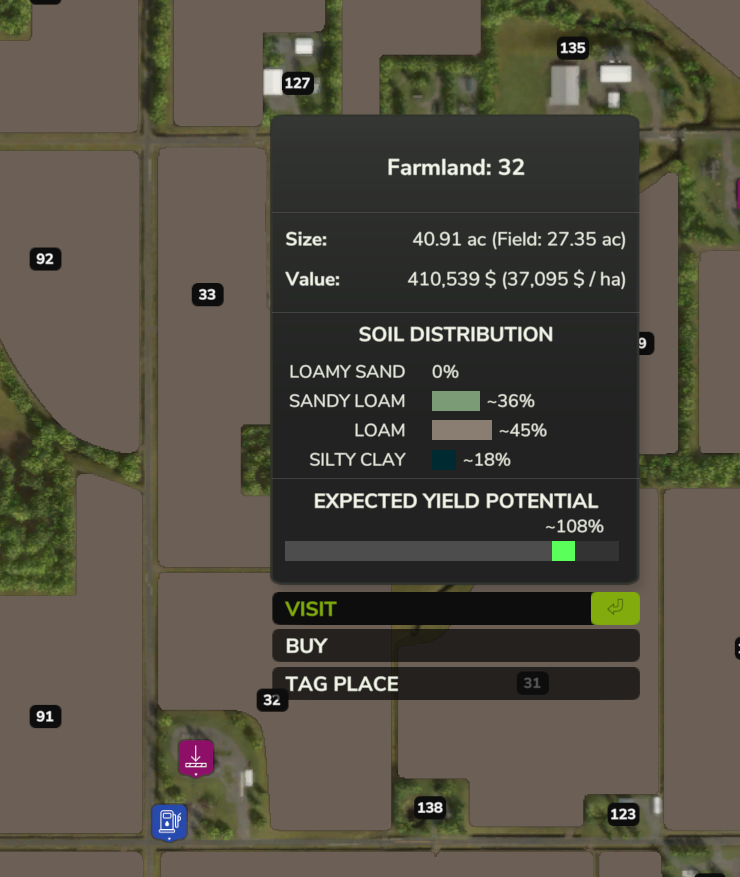Image resolution: width=740 pixels, height=877 pixels.
Task: Click the green enter key icon on VISIT
Action: 615,608
